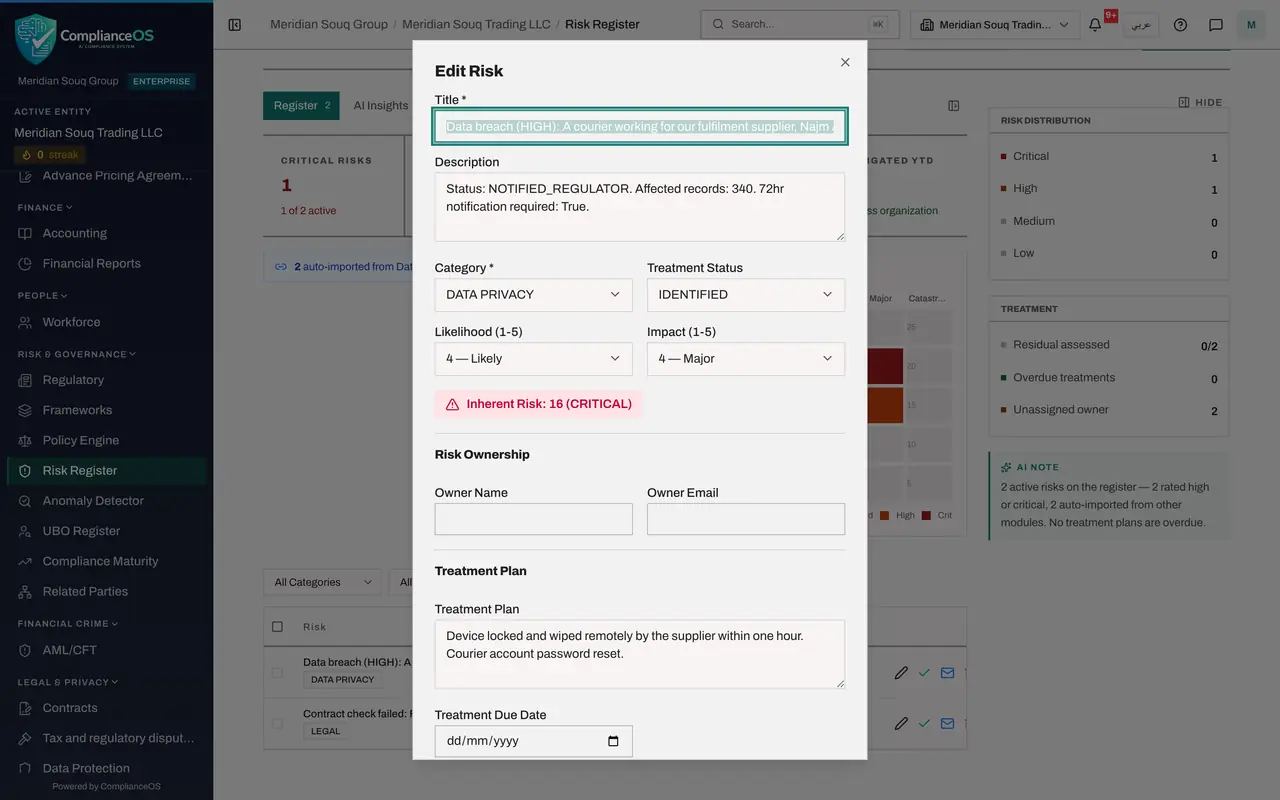
Task: Click the Owner Email input field
Action: [x=746, y=519]
